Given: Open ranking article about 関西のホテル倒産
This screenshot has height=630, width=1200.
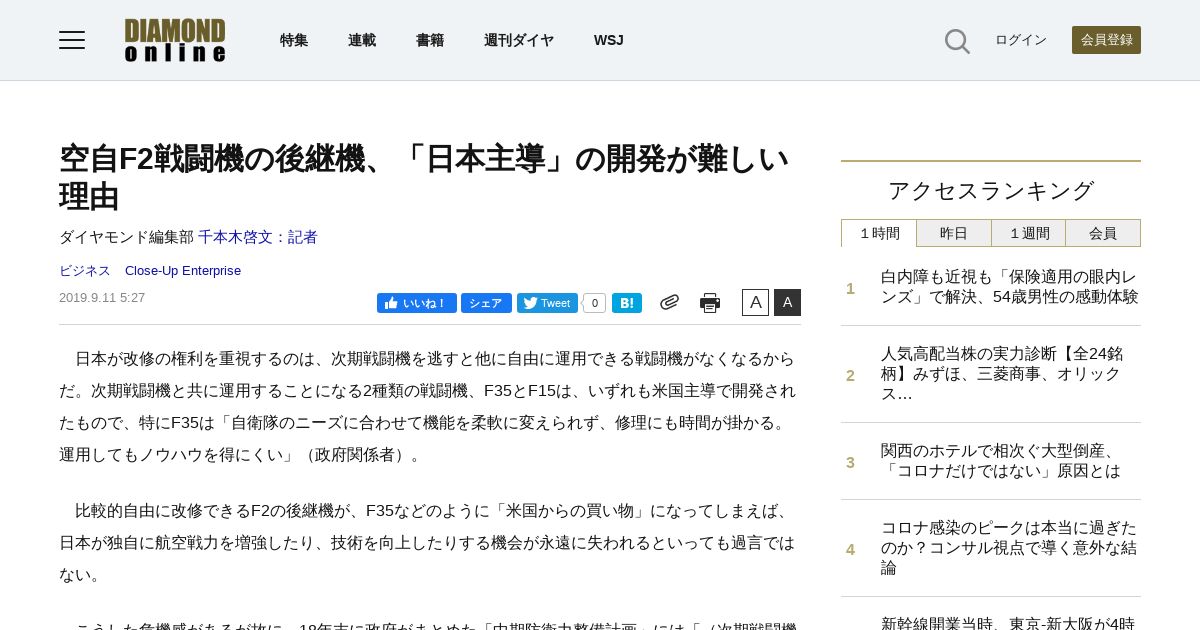Looking at the screenshot, I should point(1001,461).
